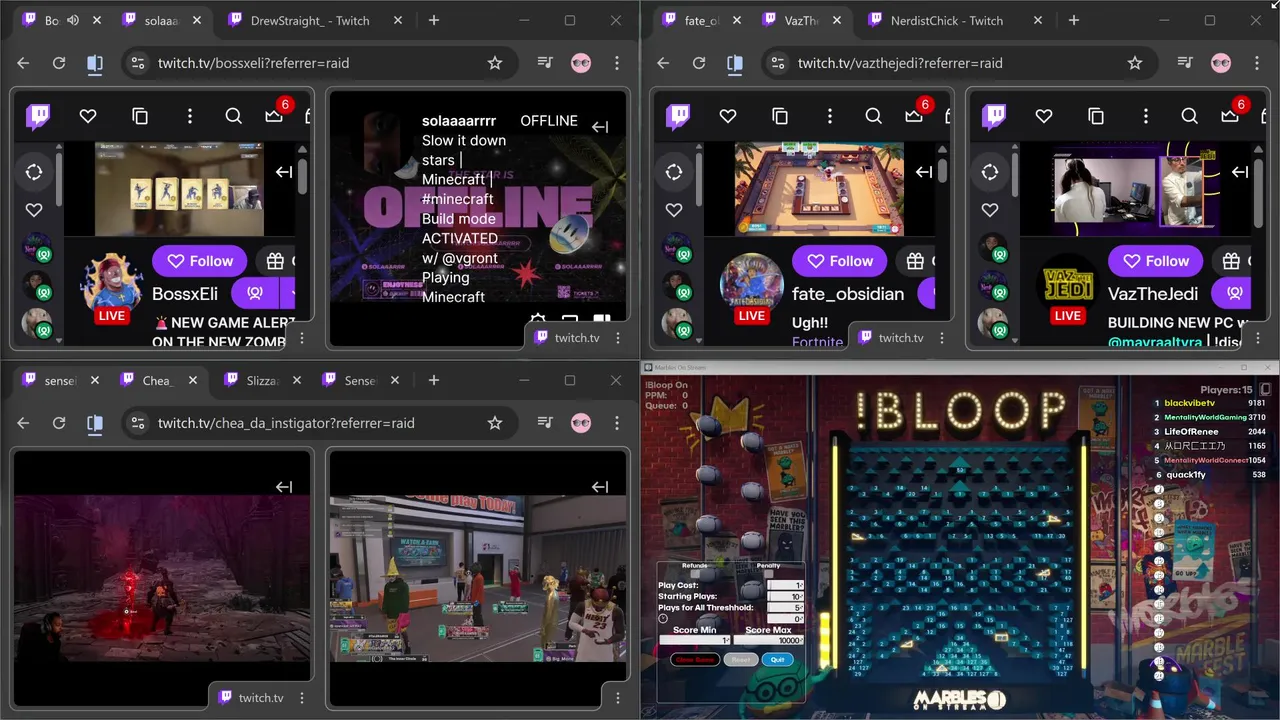Open Following heart in BossxEli pane header
This screenshot has width=1280, height=720.
[x=88, y=116]
